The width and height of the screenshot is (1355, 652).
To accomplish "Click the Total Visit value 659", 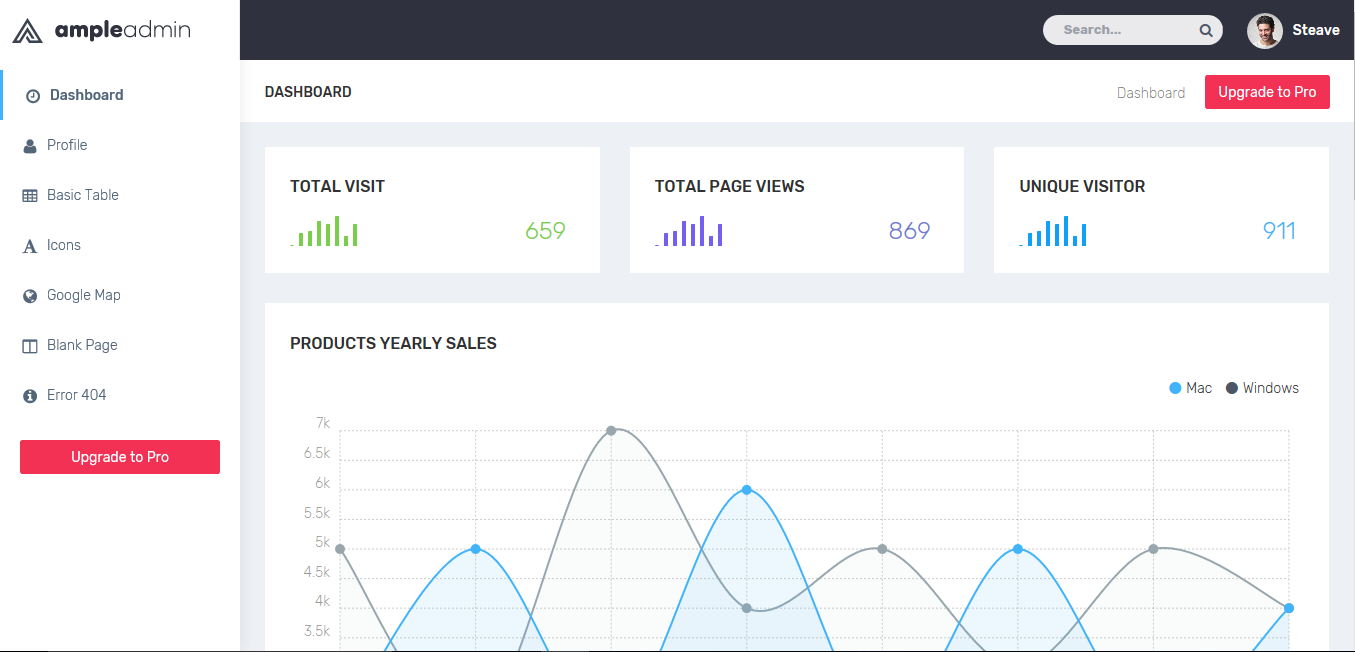I will [545, 231].
